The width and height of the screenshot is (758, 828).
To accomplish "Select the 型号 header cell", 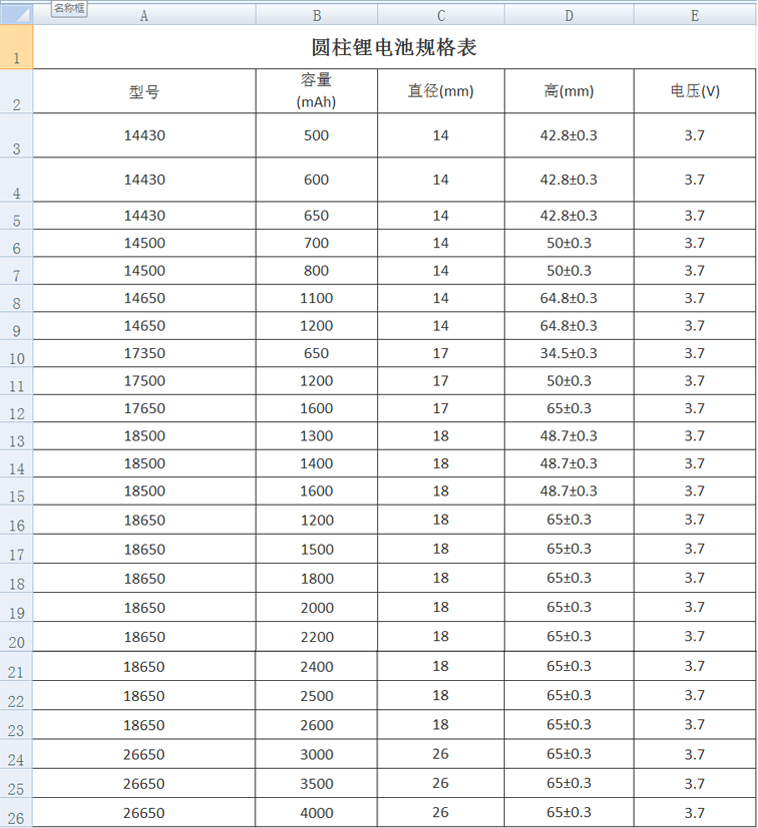I will 144,91.
